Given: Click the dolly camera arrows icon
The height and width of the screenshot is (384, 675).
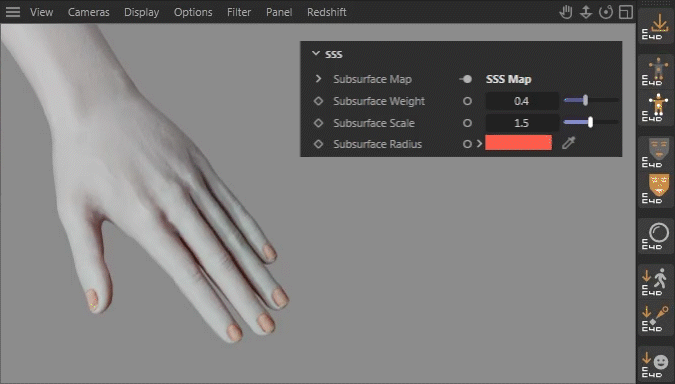Looking at the screenshot, I should pos(586,12).
